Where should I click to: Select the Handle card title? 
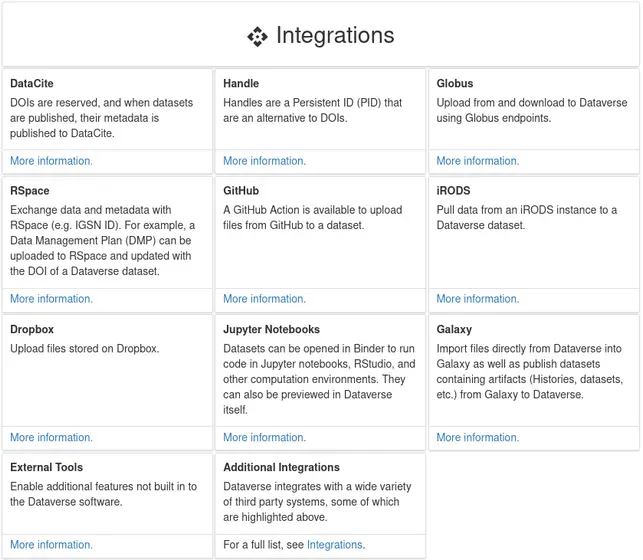[x=241, y=83]
